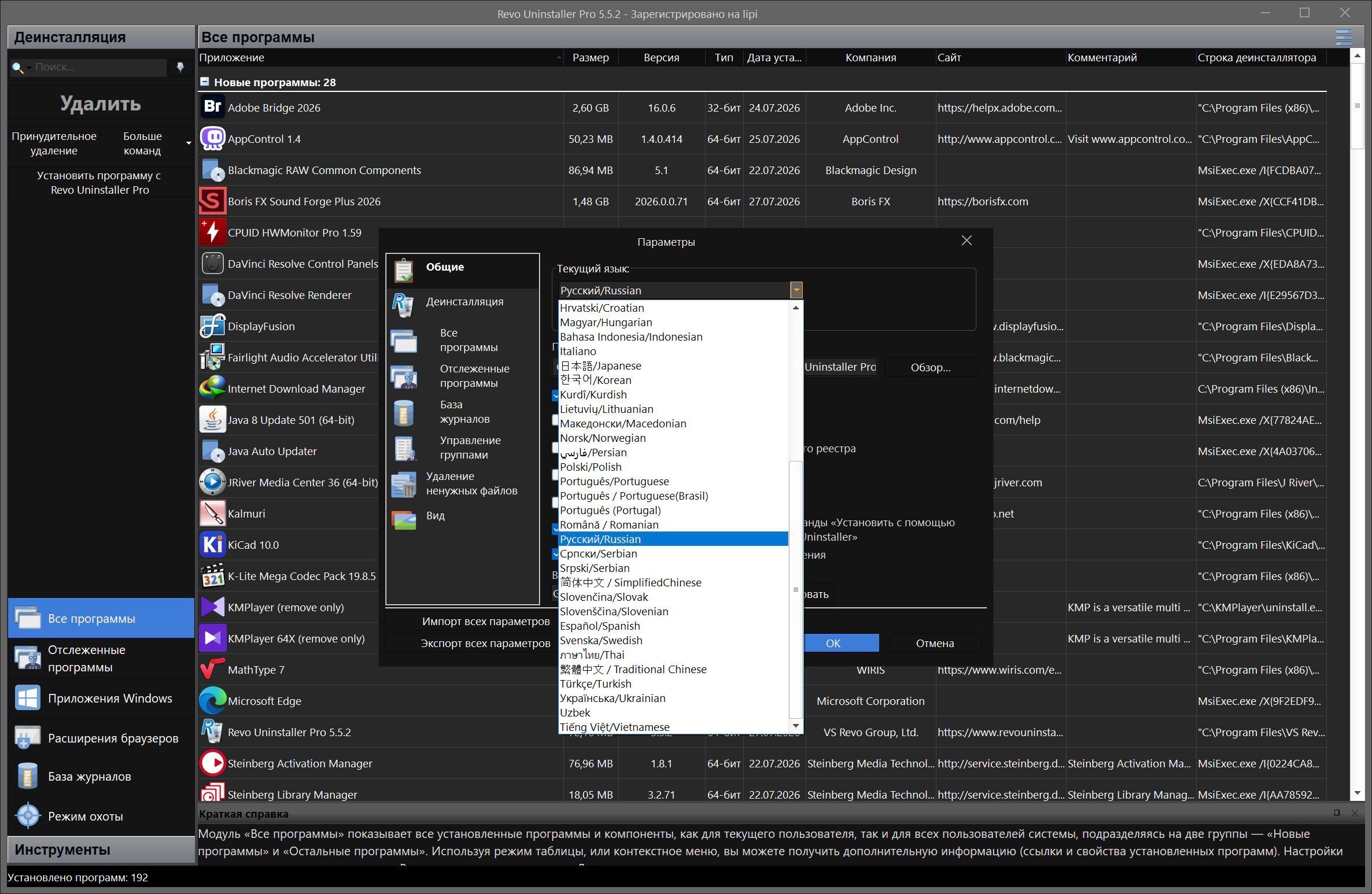Focus the Поиск... search field
Screen dimensions: 1372x894
coord(99,67)
